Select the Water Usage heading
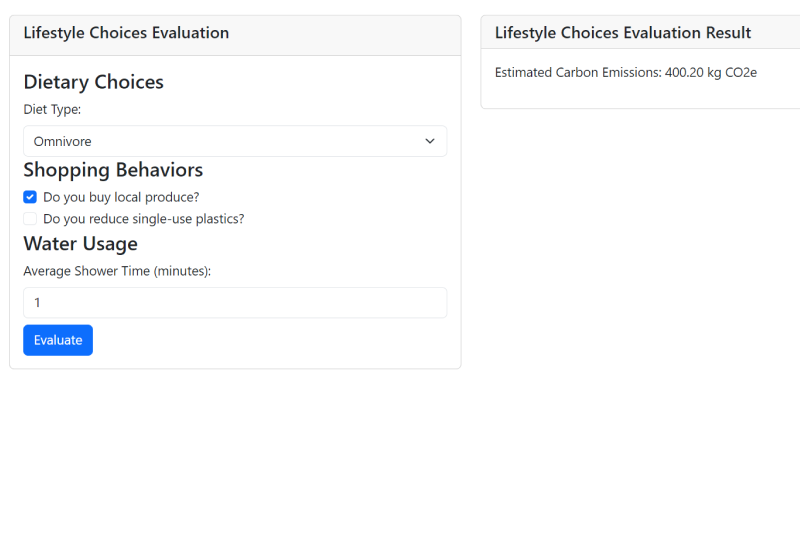Viewport: 800px width, 550px height. click(x=80, y=243)
